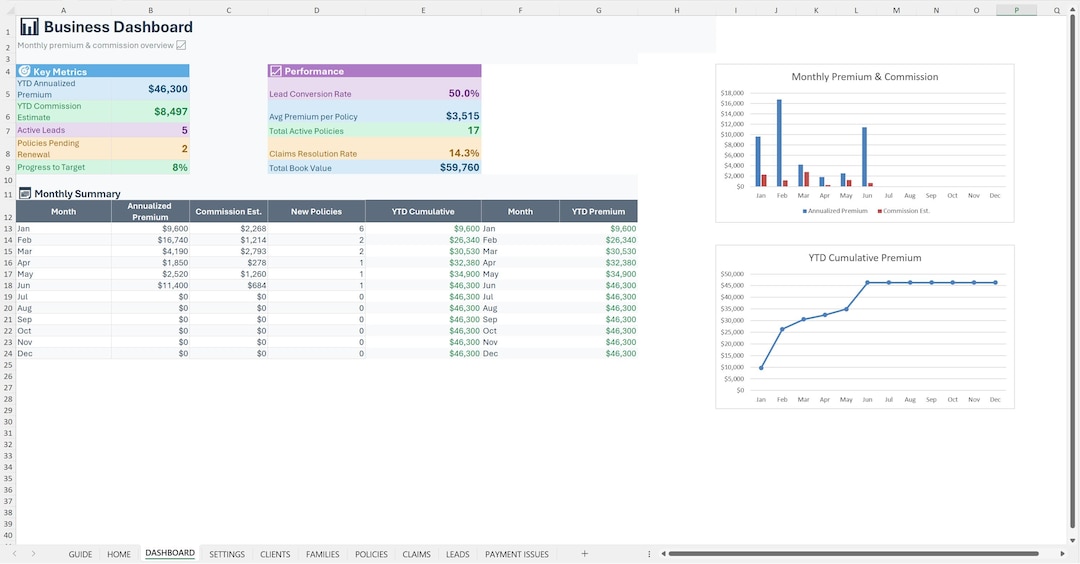
Task: Click the Commission Est. legend entry
Action: pyautogui.click(x=903, y=211)
